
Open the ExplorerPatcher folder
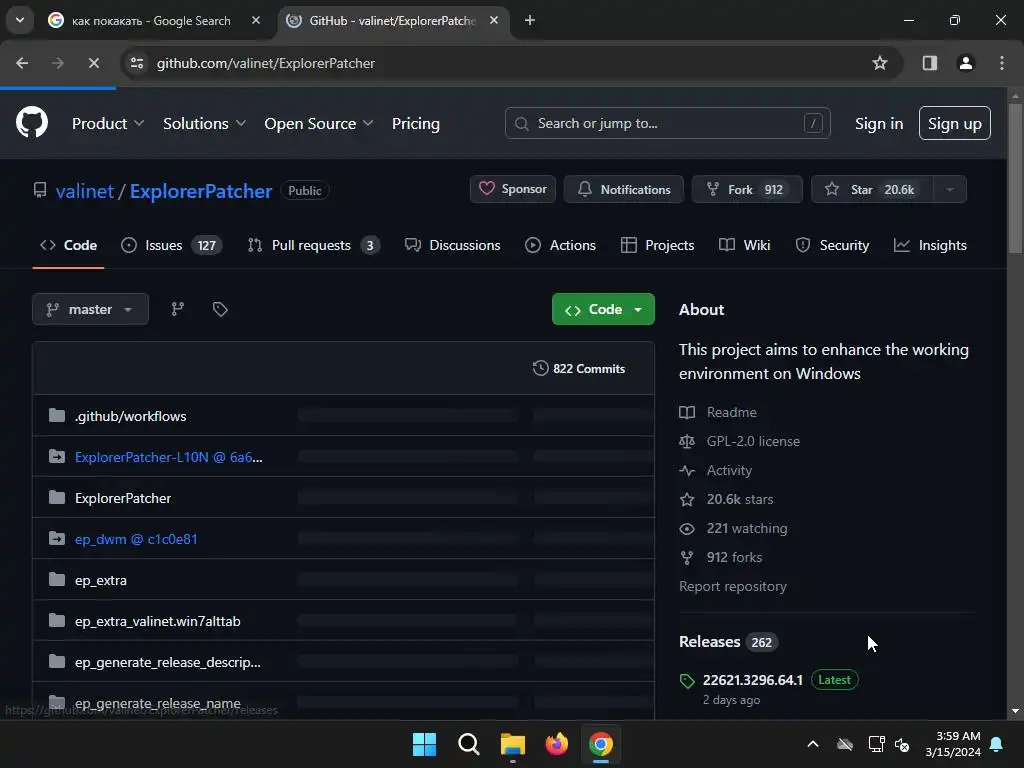[123, 498]
